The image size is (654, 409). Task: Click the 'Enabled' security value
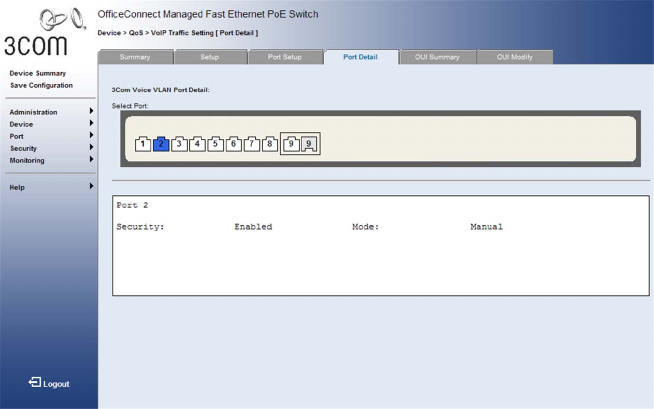tap(253, 227)
